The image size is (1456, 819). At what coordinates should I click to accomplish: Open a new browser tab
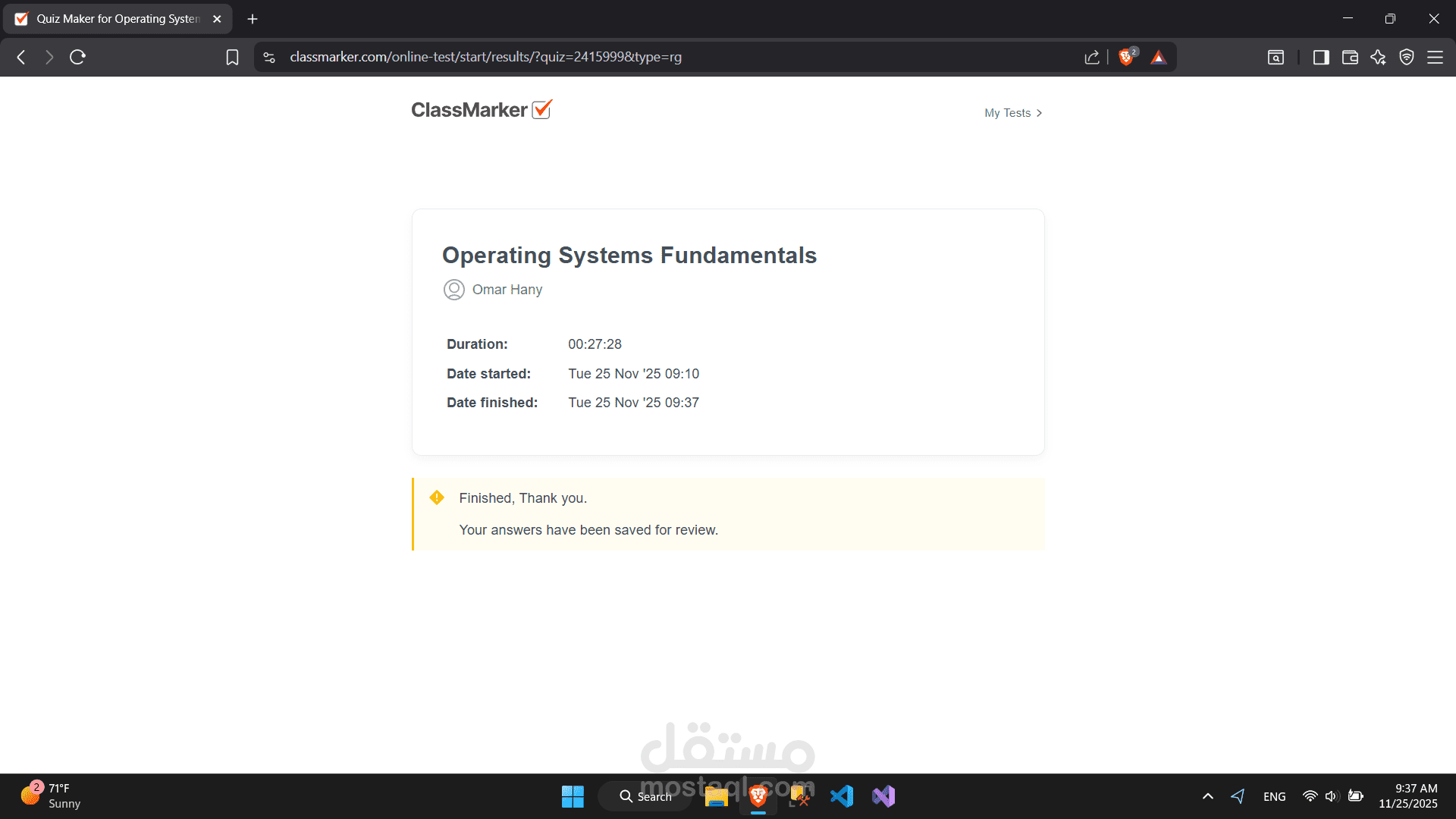coord(253,19)
